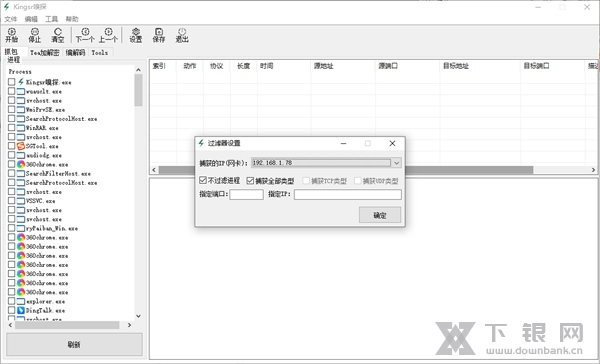600x364 pixels.
Task: Save capture with the 保存 toolbar icon
Action: click(159, 35)
